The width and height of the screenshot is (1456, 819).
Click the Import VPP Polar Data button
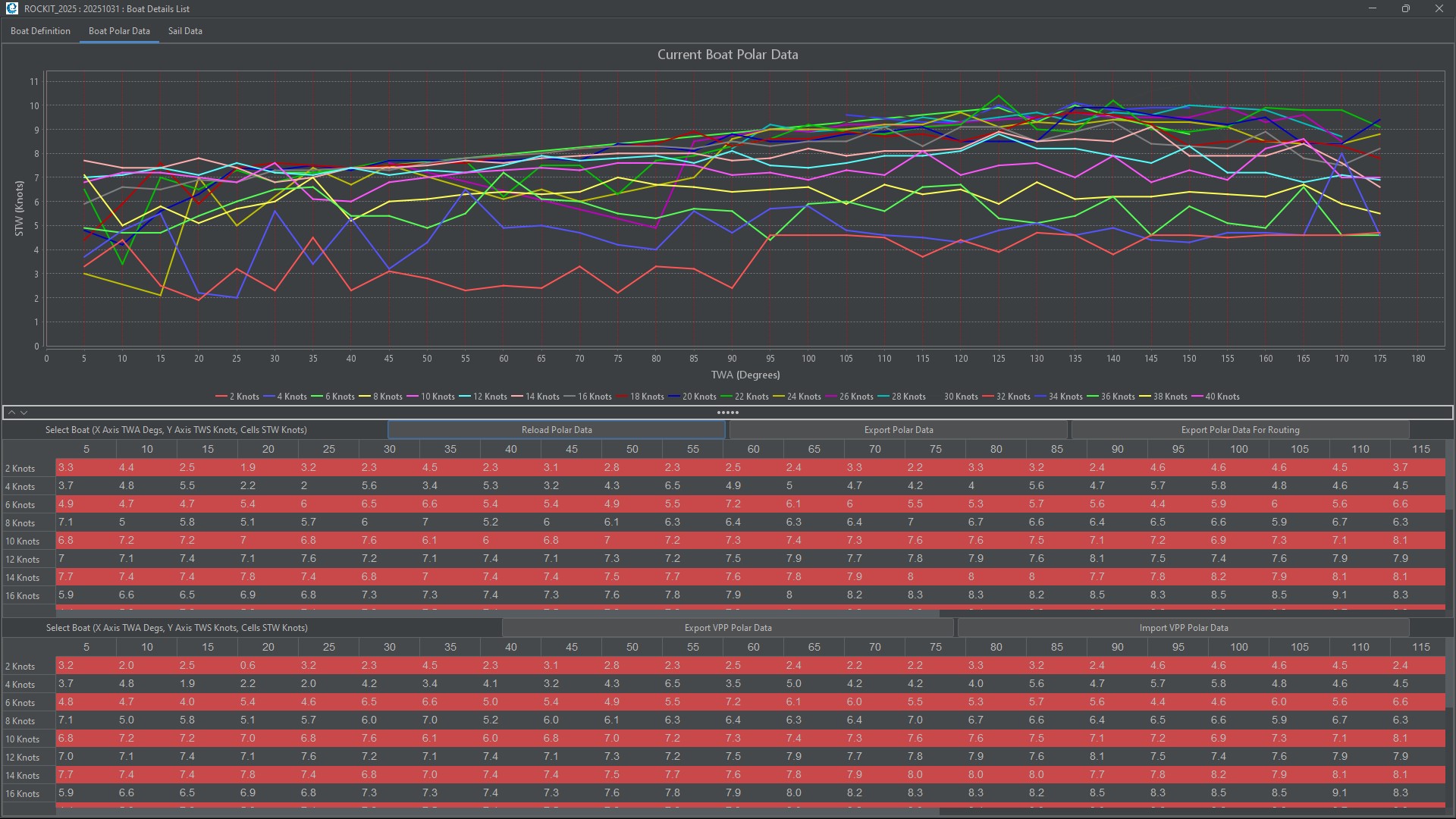[x=1183, y=628]
